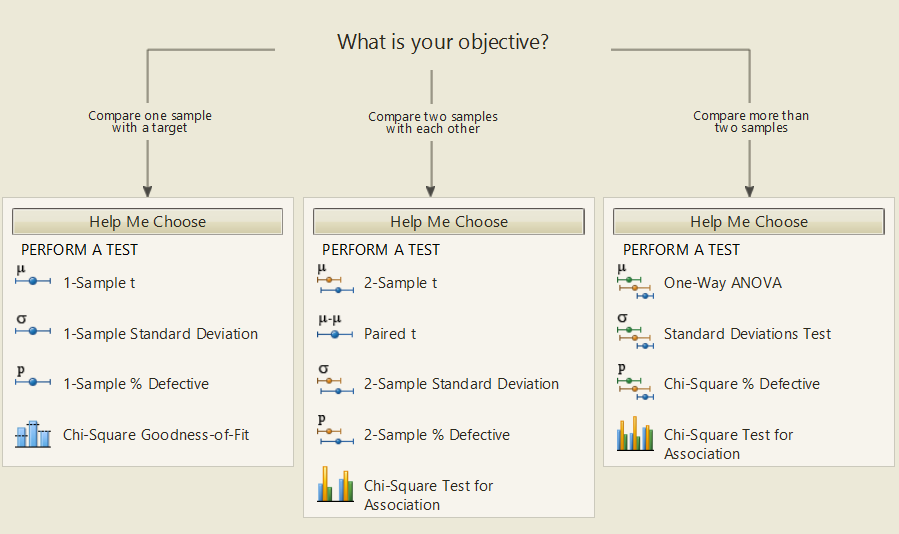The image size is (899, 534).
Task: Click the 2-Sample % Defective icon
Action: 334,433
